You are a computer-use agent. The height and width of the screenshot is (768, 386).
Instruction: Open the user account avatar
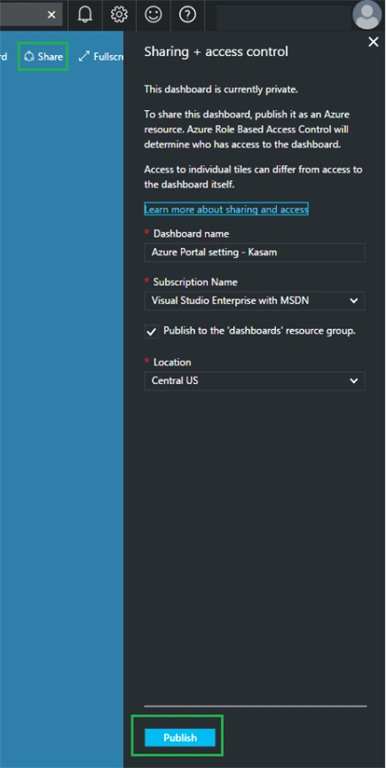click(x=366, y=15)
